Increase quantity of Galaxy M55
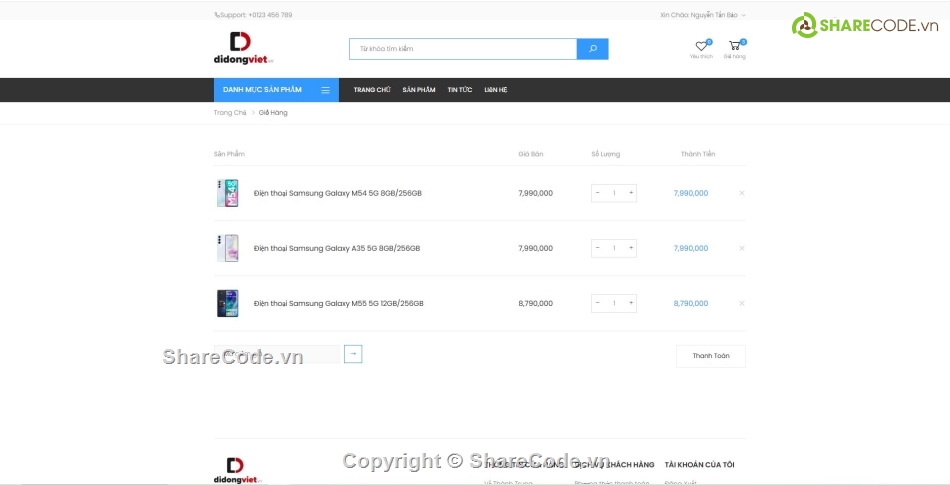This screenshot has width=950, height=485. (631, 303)
